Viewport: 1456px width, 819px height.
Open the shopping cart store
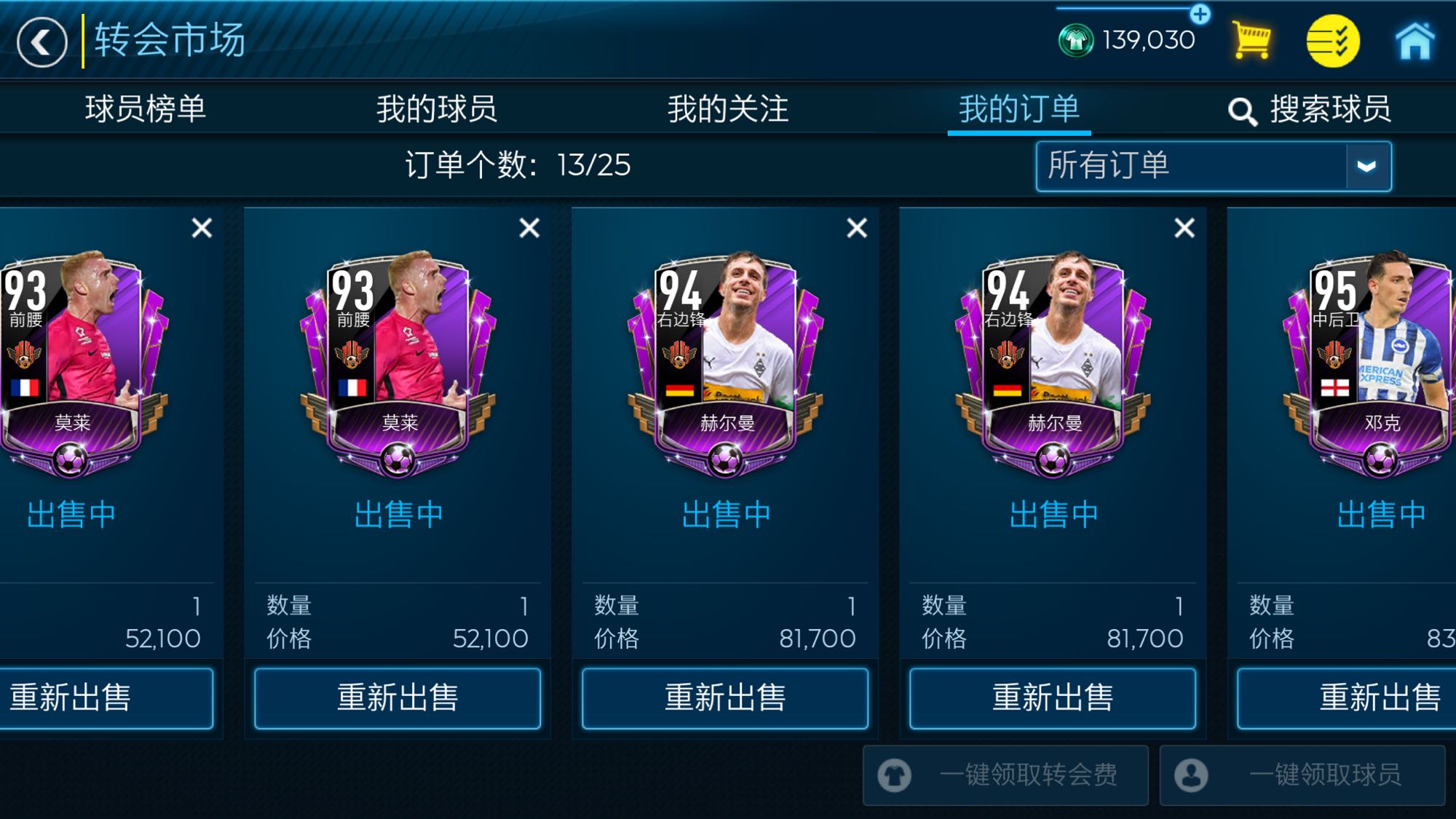click(x=1251, y=40)
